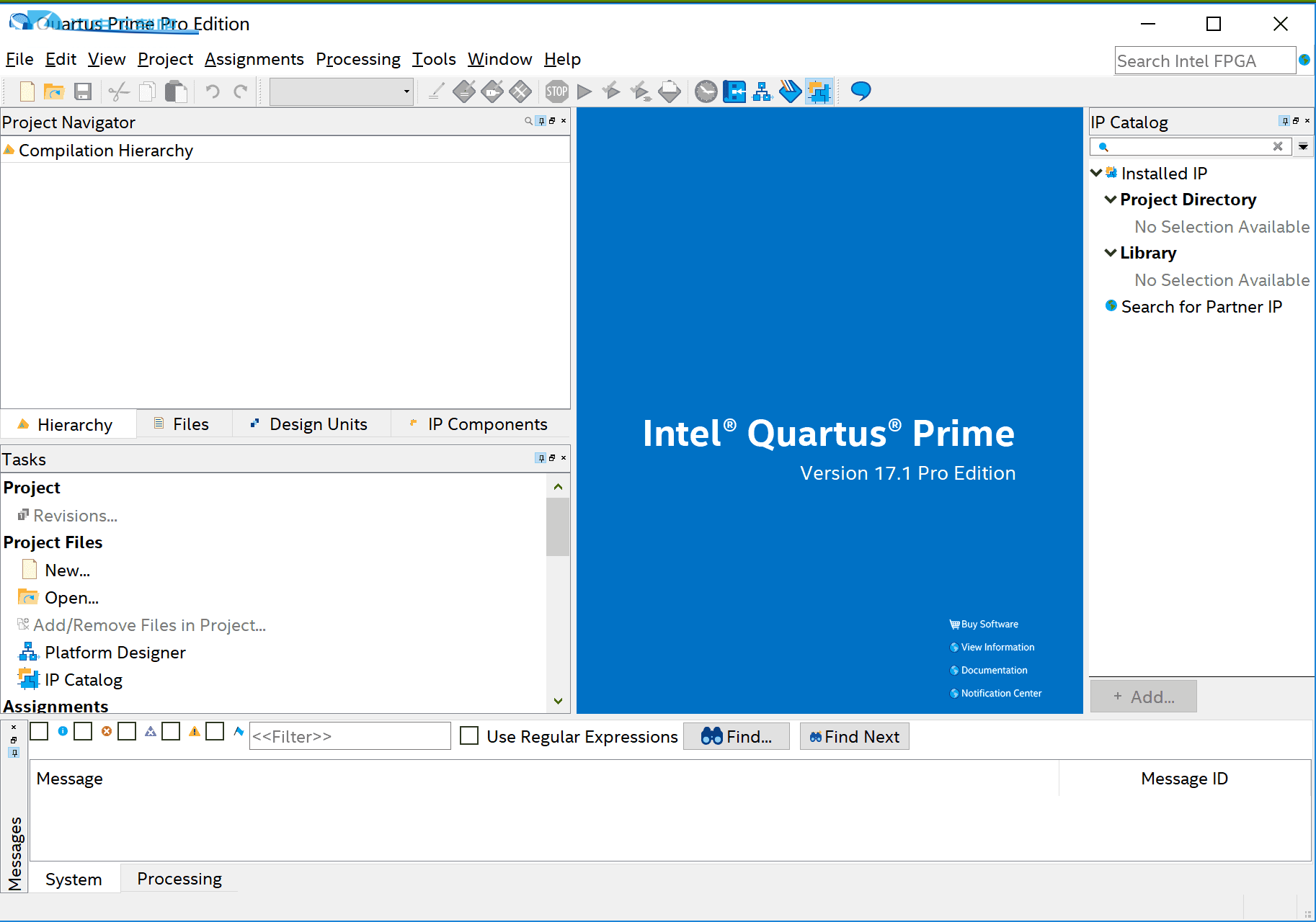Collapse the Library tree node
The image size is (1316, 922).
(1111, 252)
